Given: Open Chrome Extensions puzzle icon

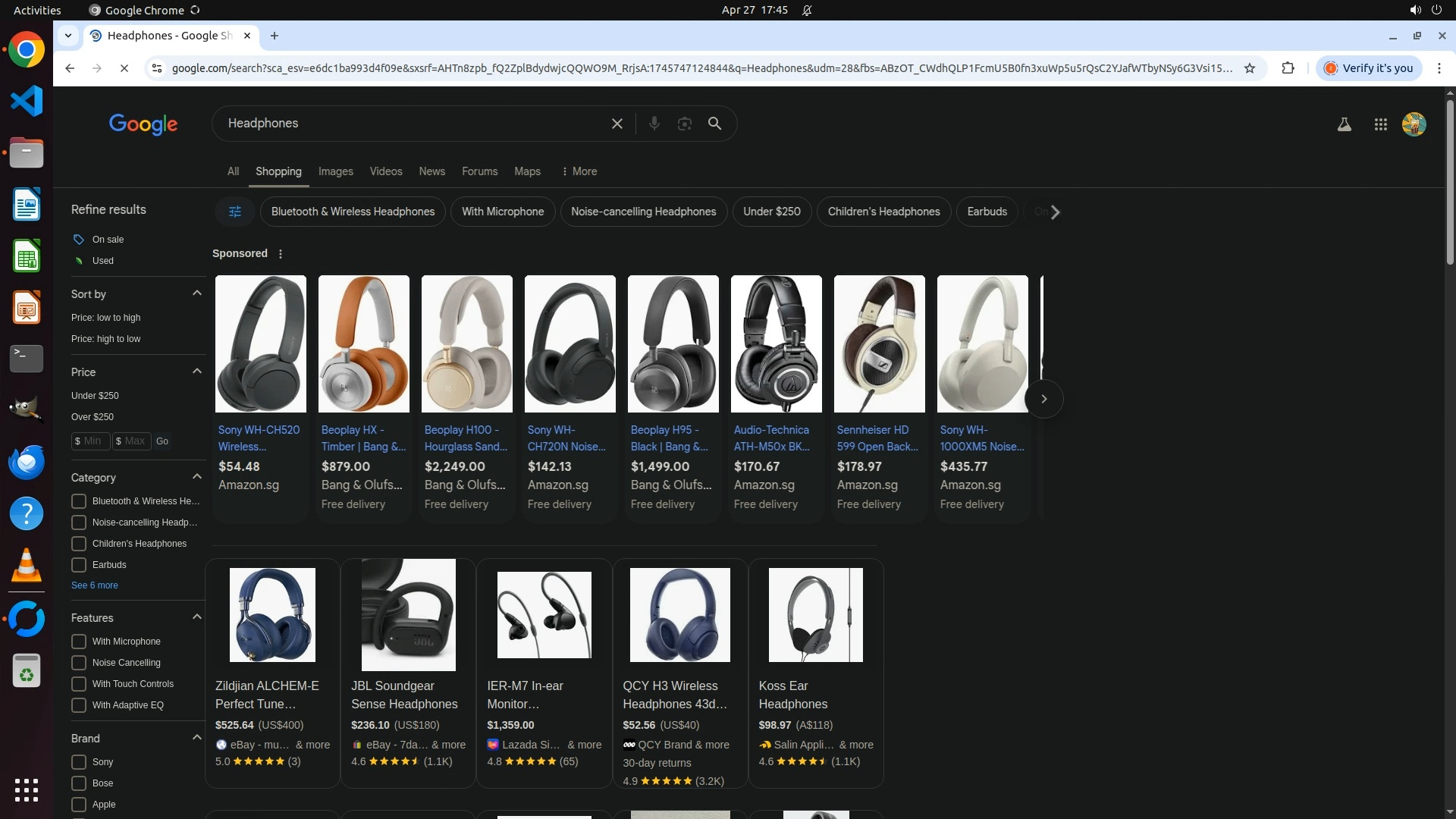Looking at the screenshot, I should click(x=1288, y=68).
